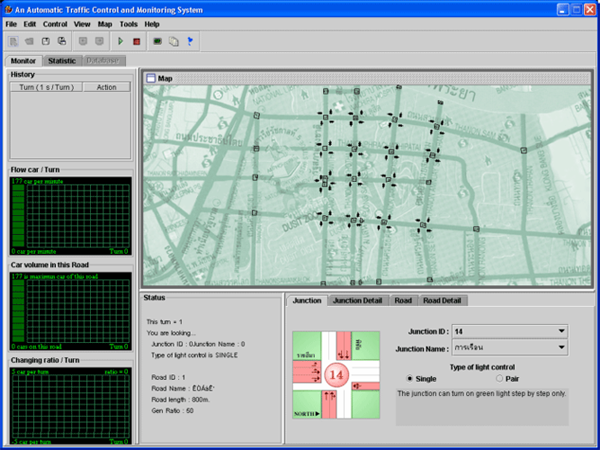Click the blue flag toolbar icon
Image resolution: width=600 pixels, height=450 pixels.
(x=191, y=41)
